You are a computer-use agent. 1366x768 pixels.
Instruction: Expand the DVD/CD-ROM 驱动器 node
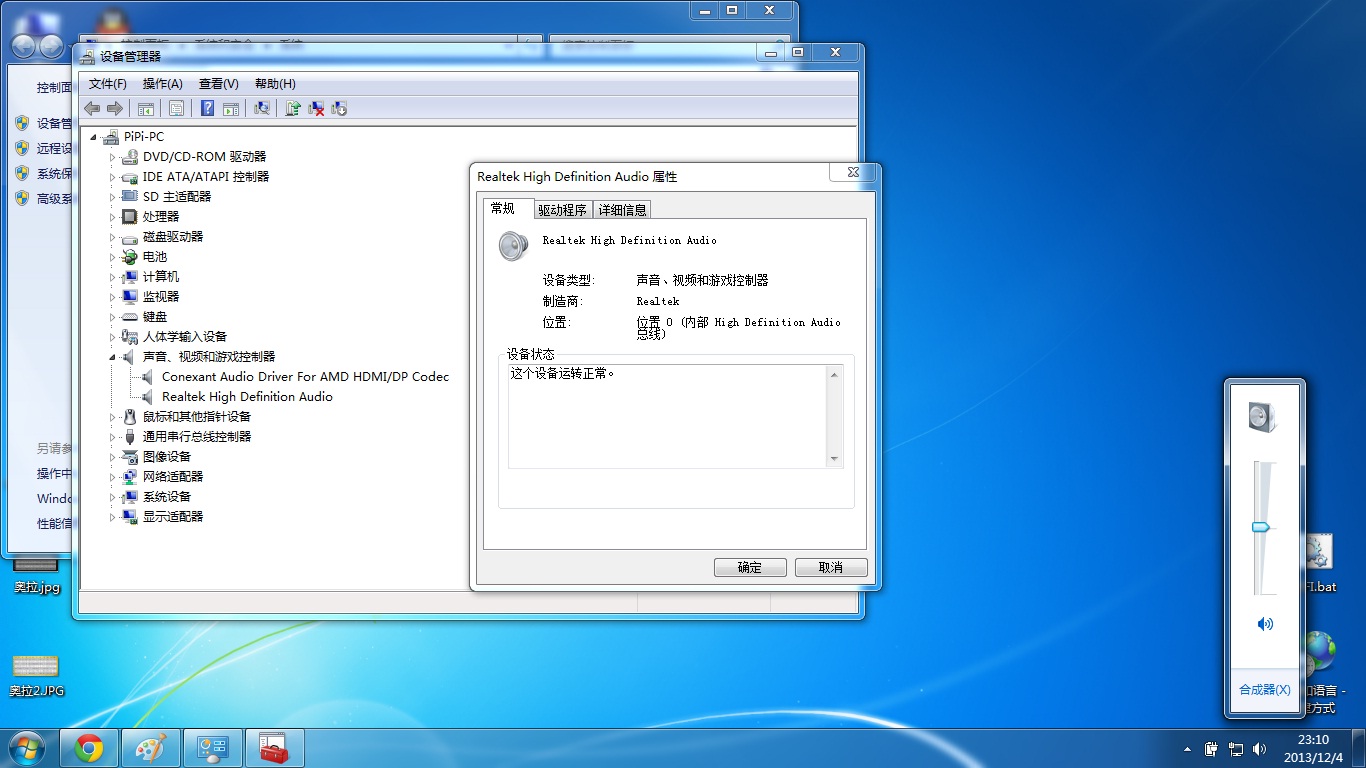pos(113,156)
